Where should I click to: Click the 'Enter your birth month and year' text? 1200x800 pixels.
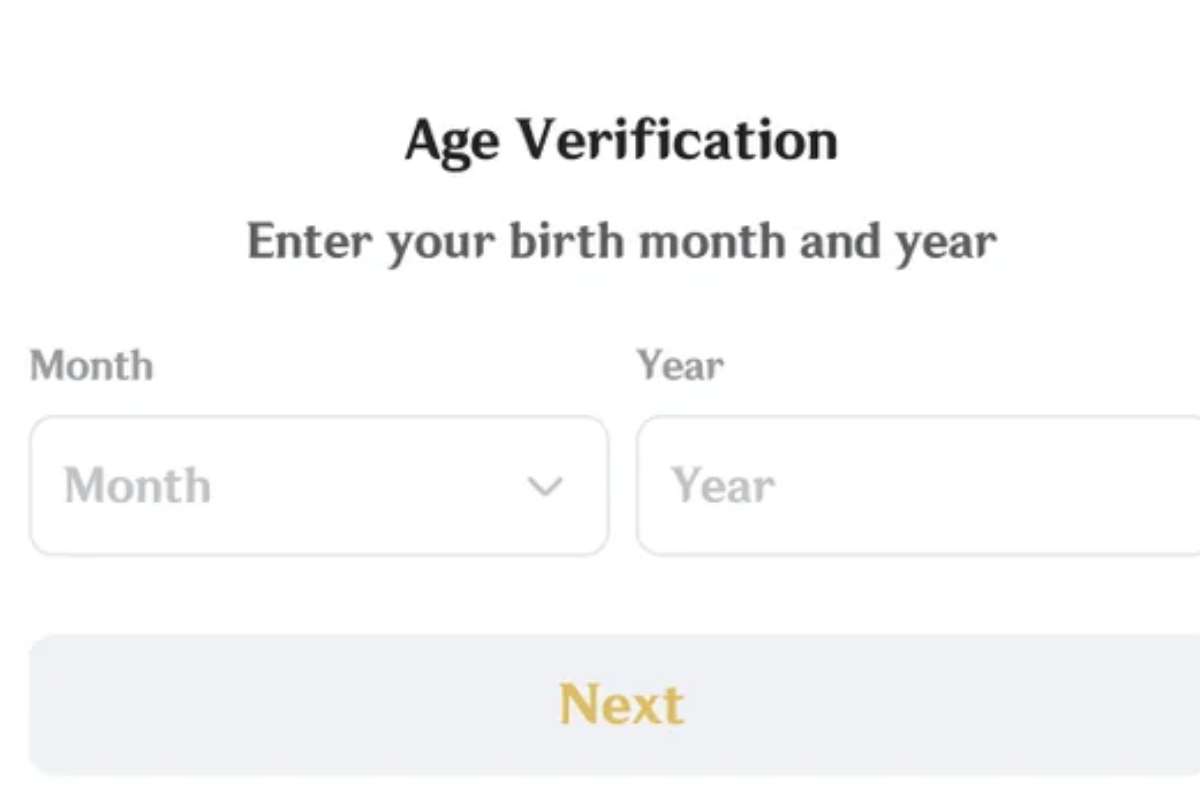621,242
